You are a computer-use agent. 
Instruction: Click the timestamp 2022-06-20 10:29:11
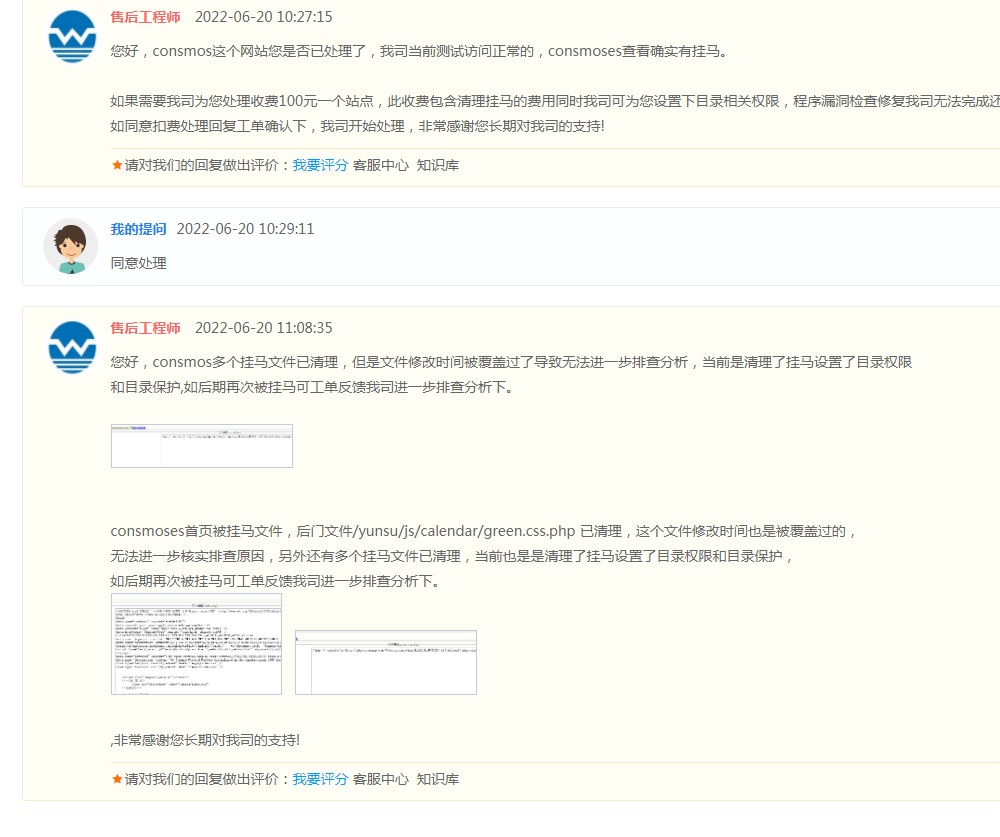coord(245,229)
